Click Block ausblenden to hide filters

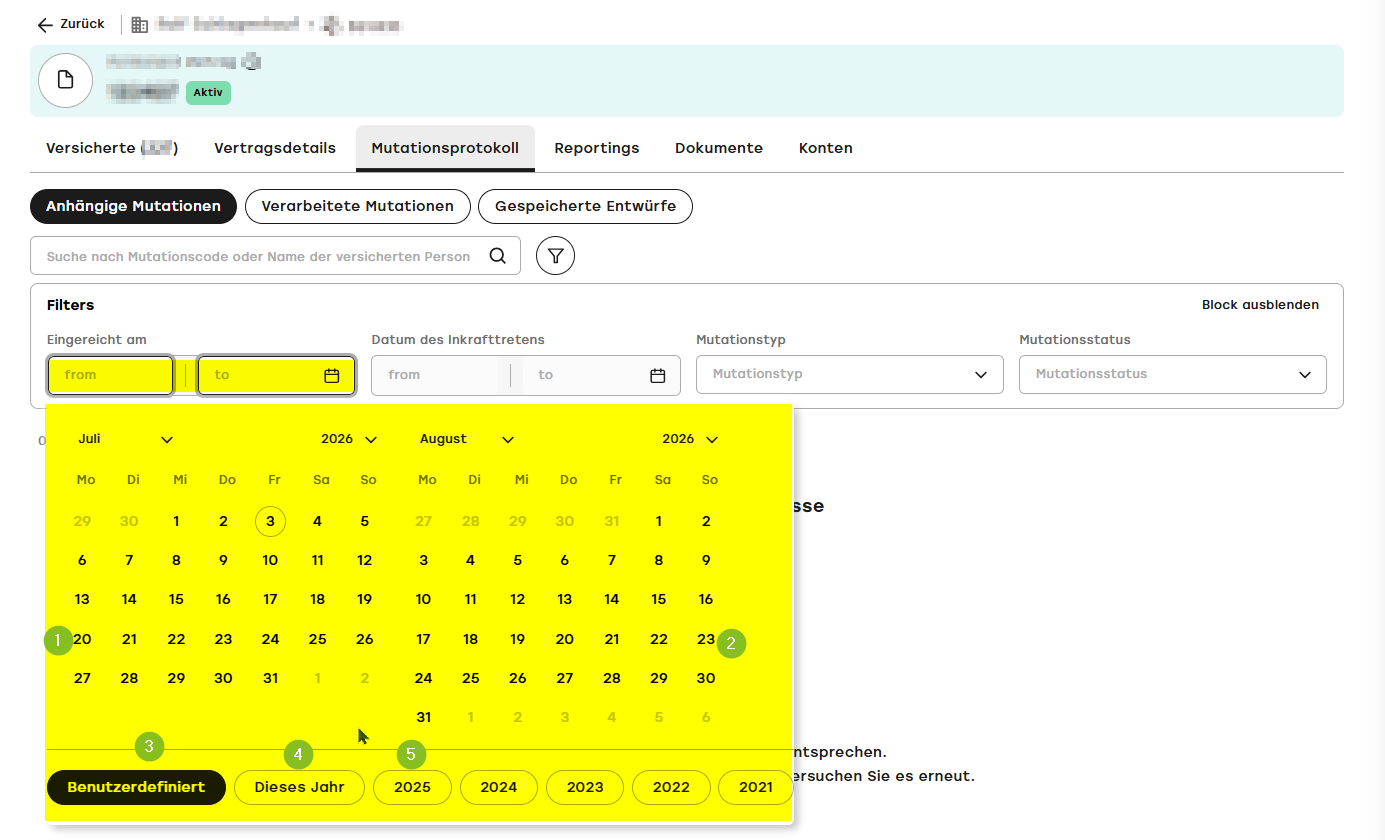click(x=1260, y=305)
